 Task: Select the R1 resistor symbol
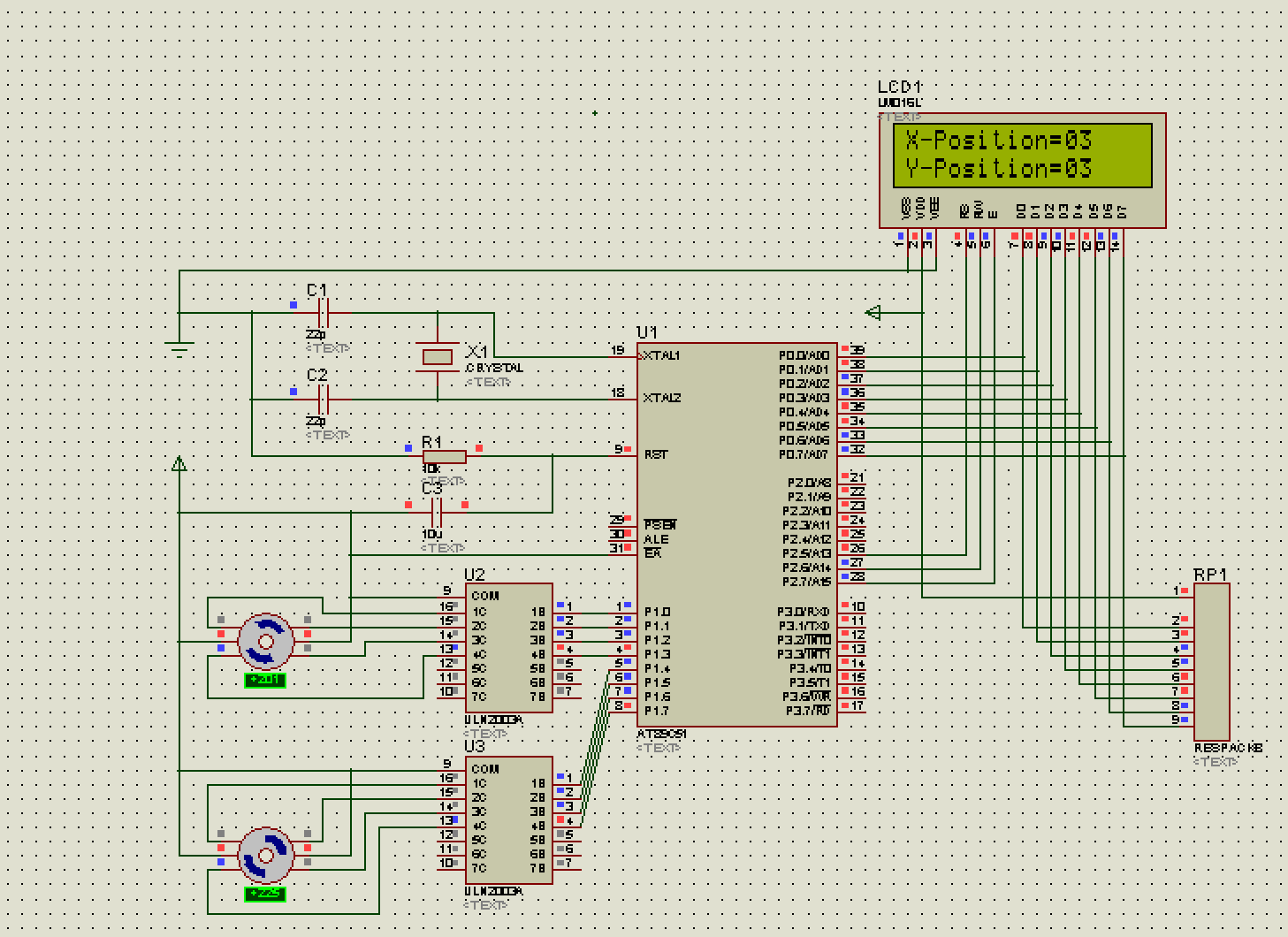445,456
